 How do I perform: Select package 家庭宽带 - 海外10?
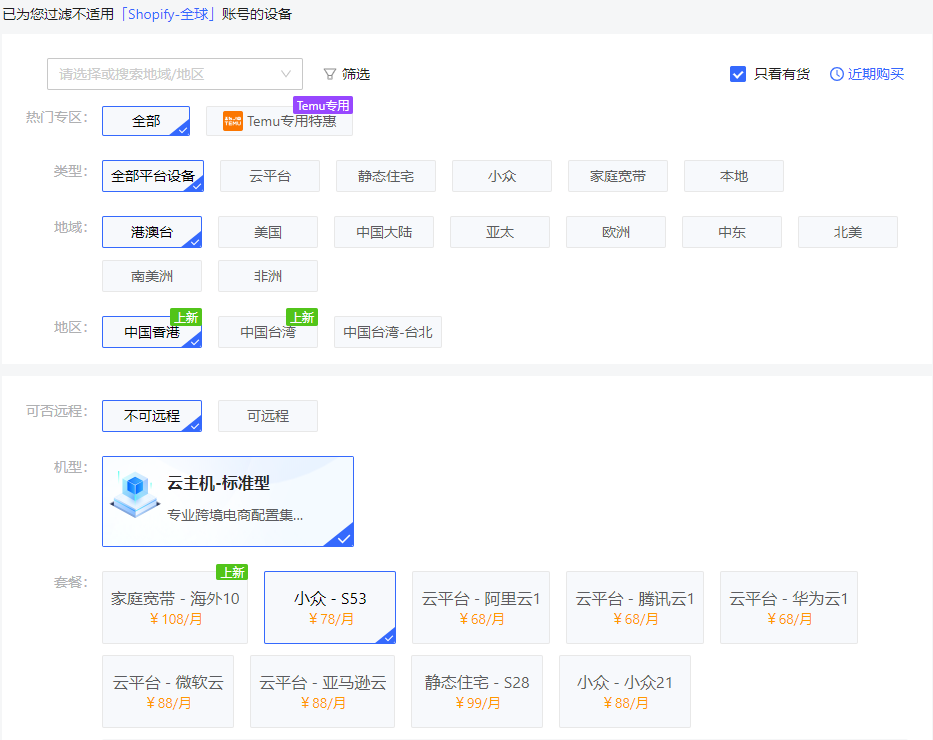175,607
